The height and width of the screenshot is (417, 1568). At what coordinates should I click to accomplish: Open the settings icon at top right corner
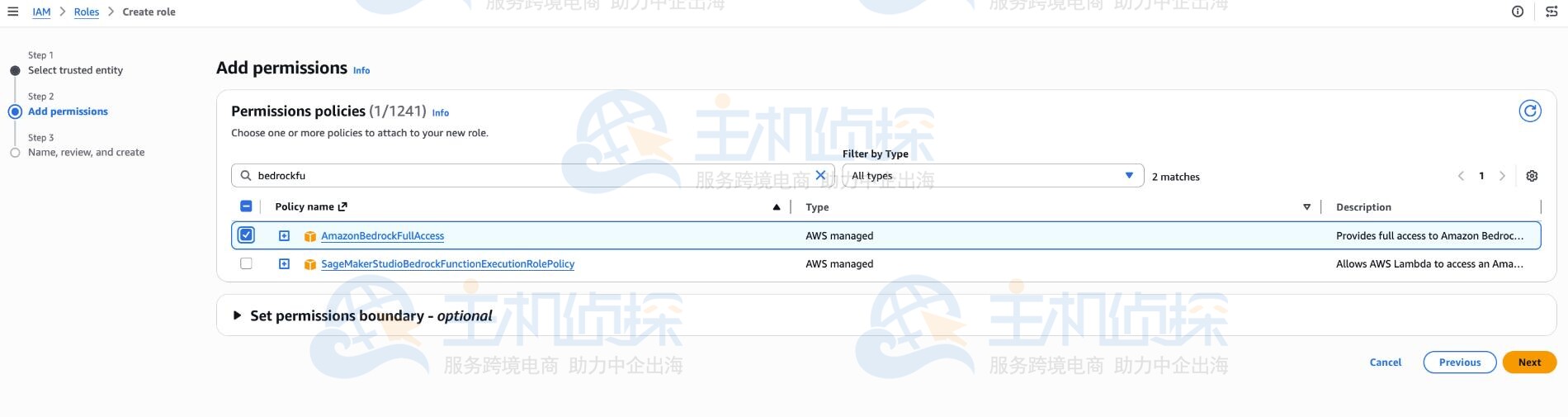coord(1551,12)
